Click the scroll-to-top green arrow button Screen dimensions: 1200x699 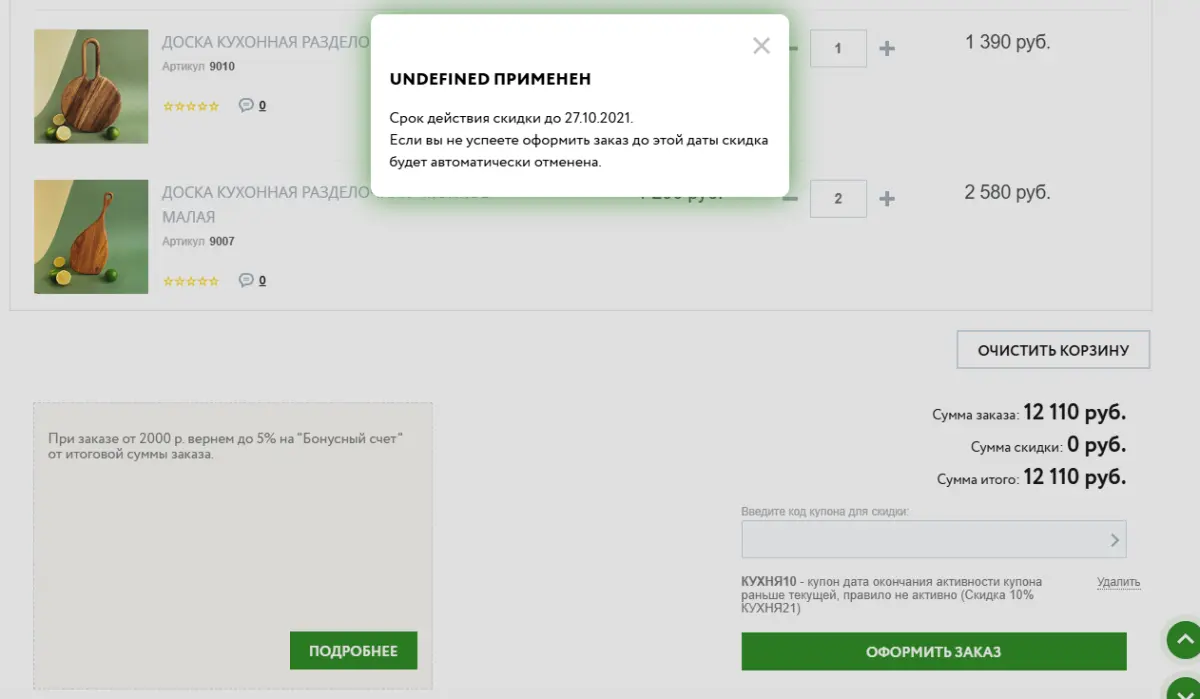pyautogui.click(x=1183, y=638)
